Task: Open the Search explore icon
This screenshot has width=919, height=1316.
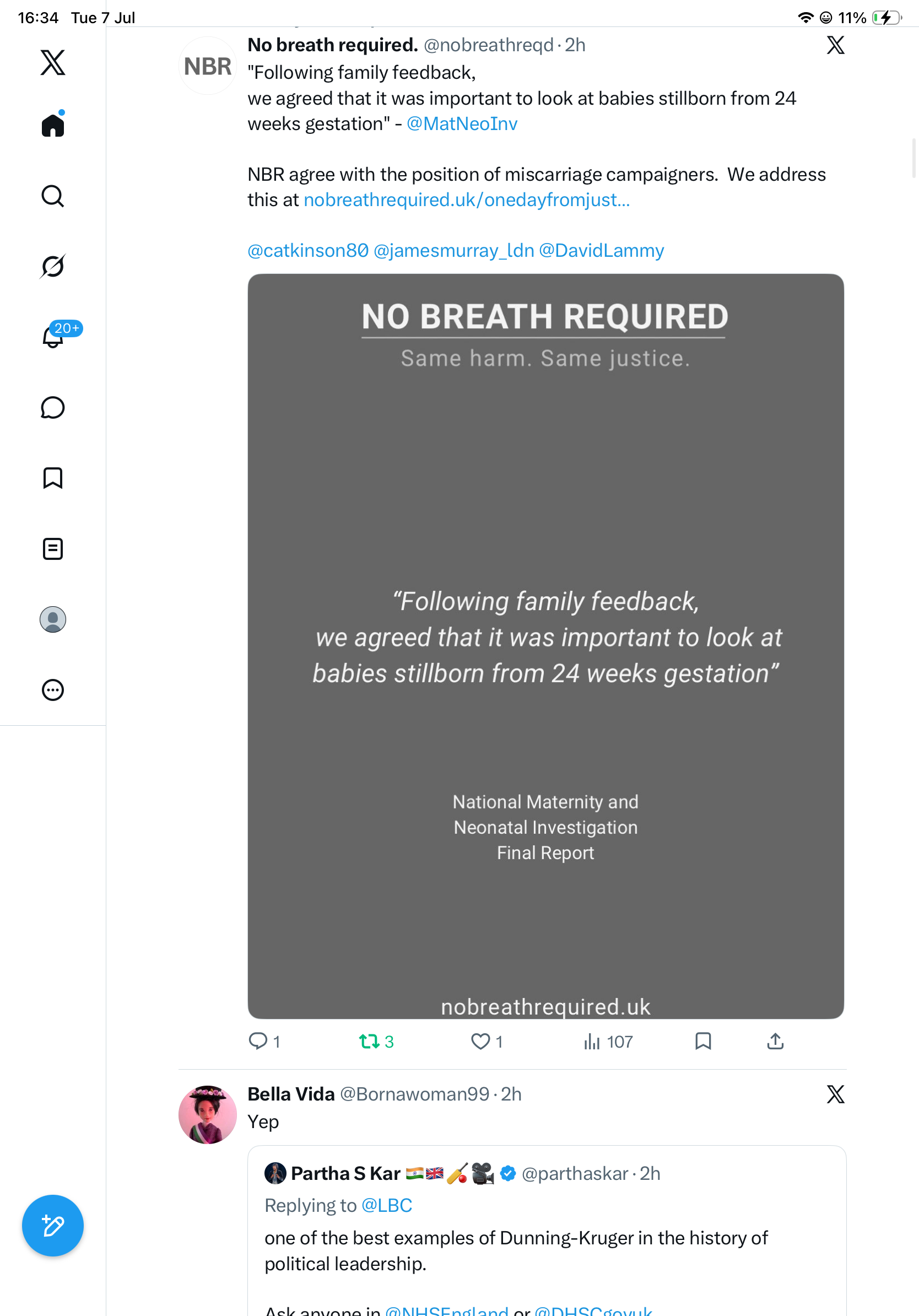Action: pos(53,196)
